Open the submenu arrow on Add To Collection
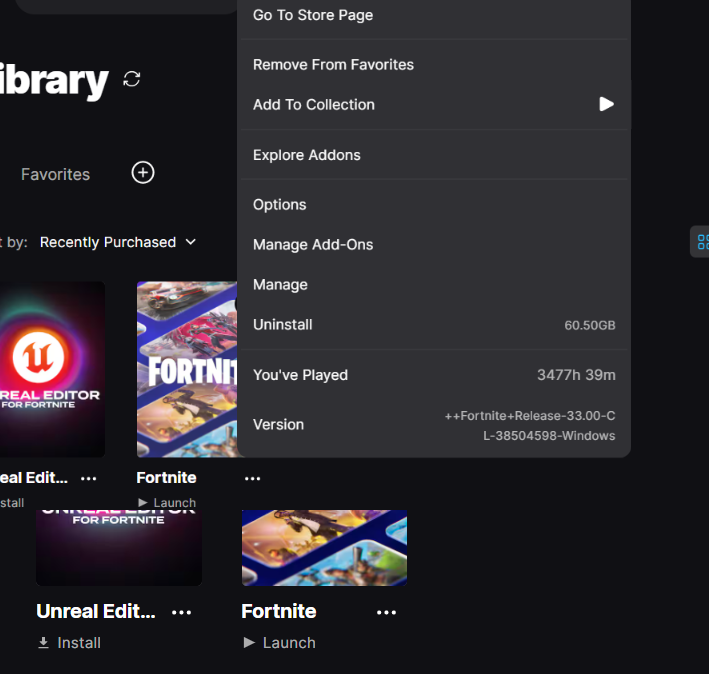 [x=606, y=104]
